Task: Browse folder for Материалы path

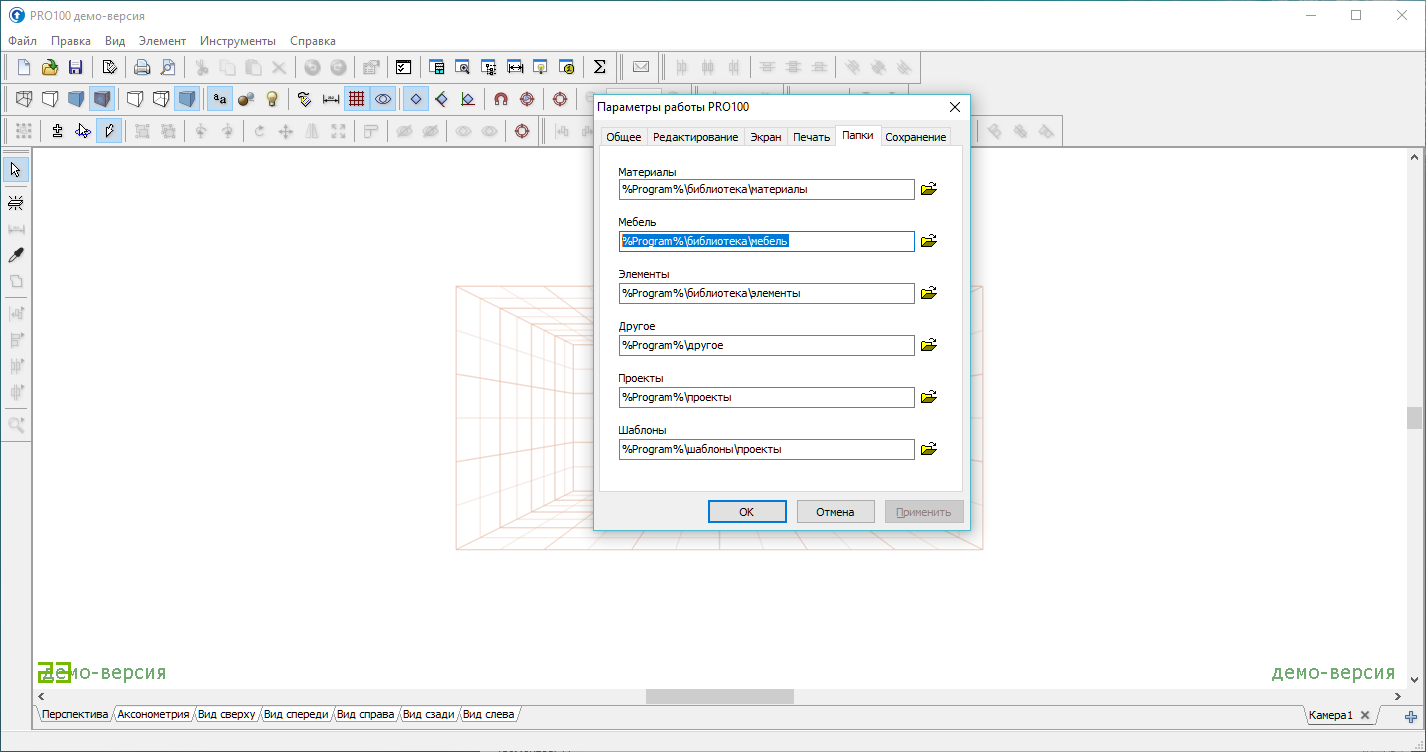Action: coord(929,189)
